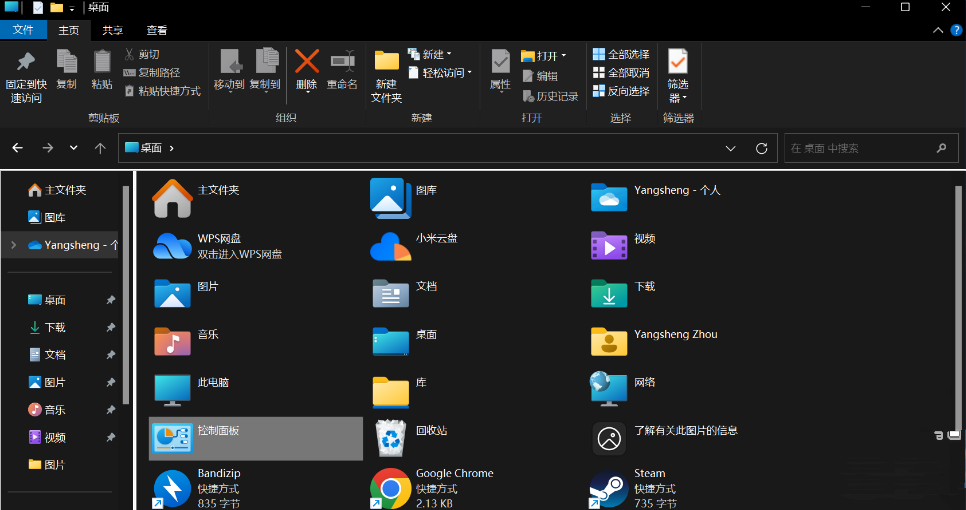Open the Bandizip shortcut
The width and height of the screenshot is (966, 510).
171,488
